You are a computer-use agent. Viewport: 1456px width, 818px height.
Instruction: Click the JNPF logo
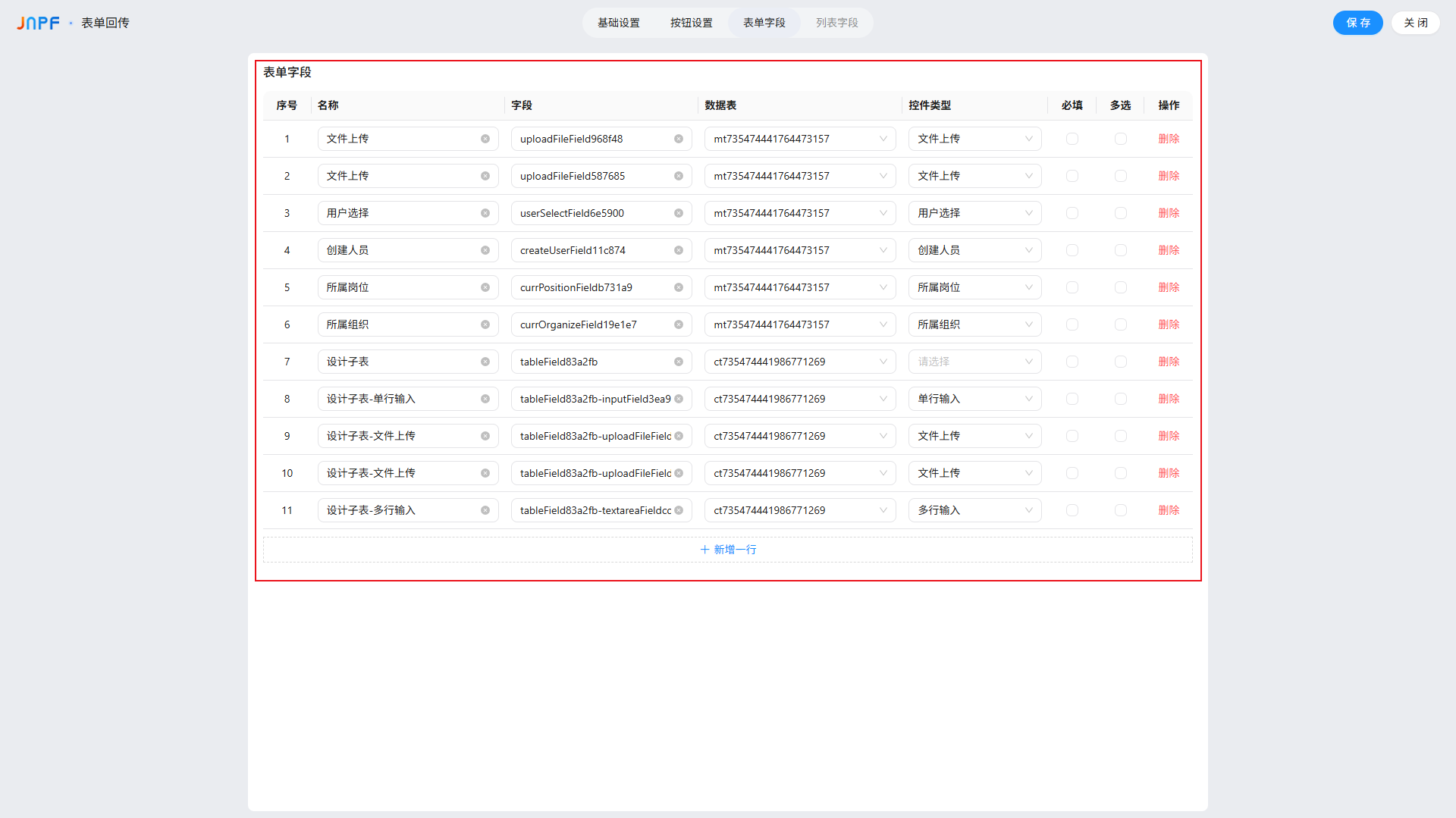(38, 23)
